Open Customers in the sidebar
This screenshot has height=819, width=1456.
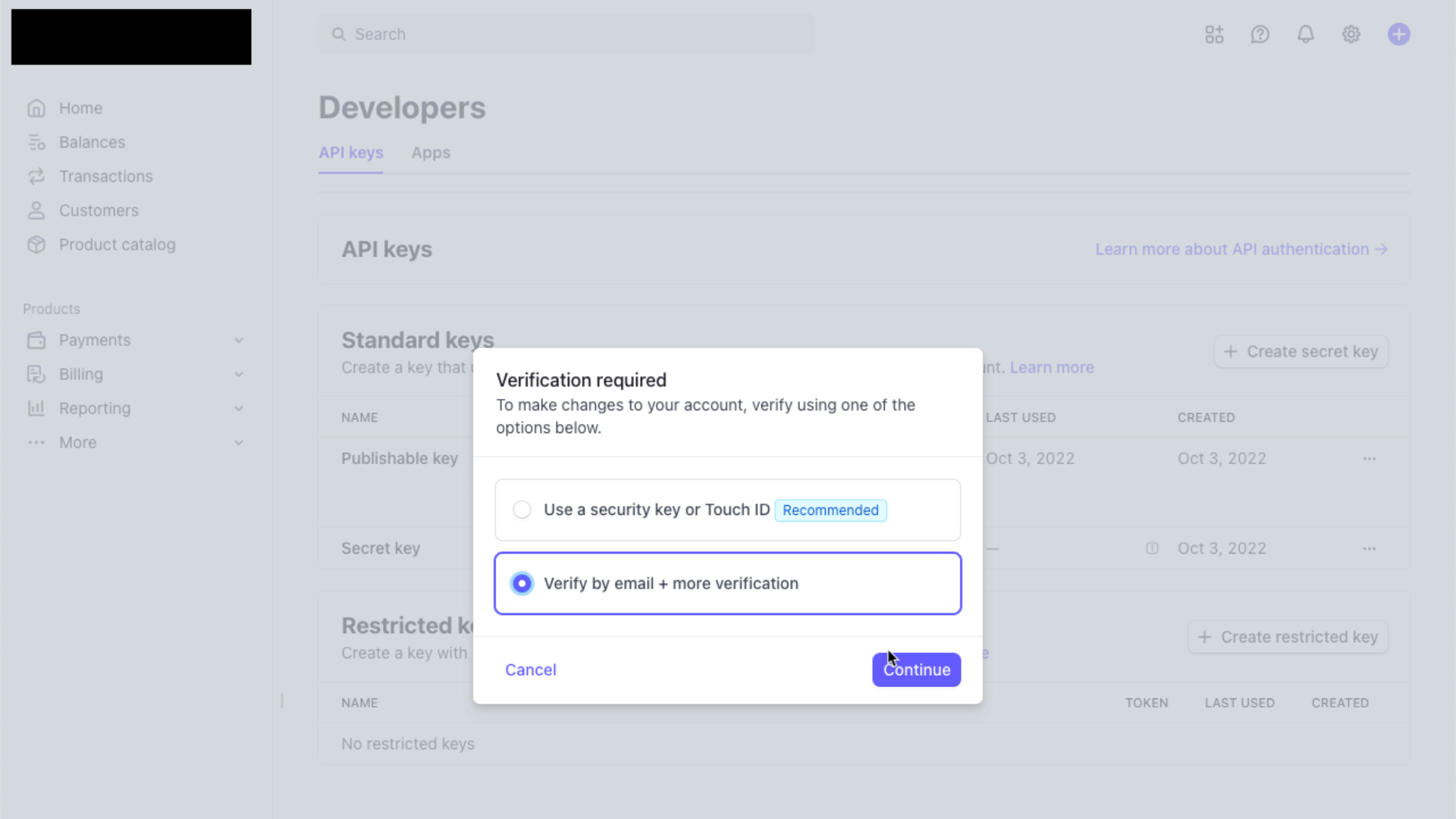99,210
